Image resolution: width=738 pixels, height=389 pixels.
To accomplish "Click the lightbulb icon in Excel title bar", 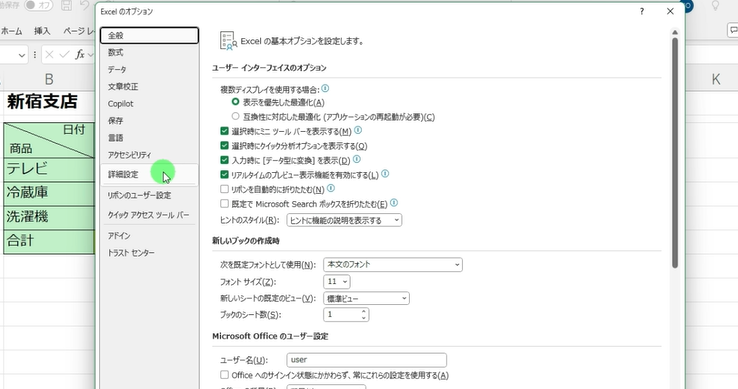I will 715,6.
